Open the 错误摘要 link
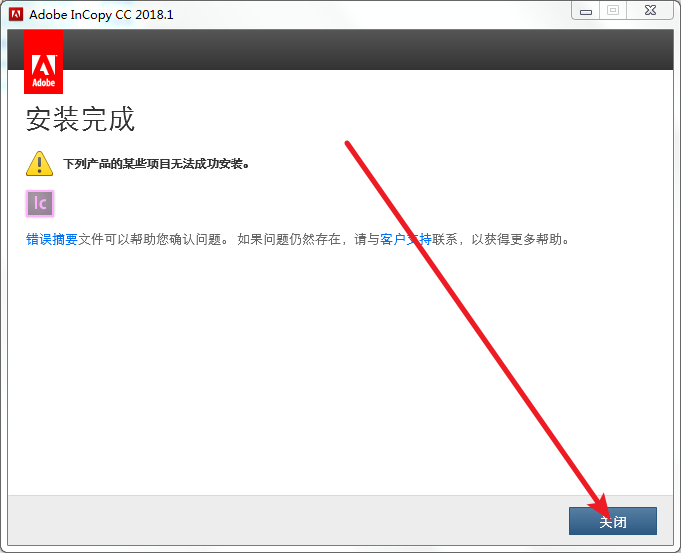Screen dimensions: 681x553 click(52, 239)
